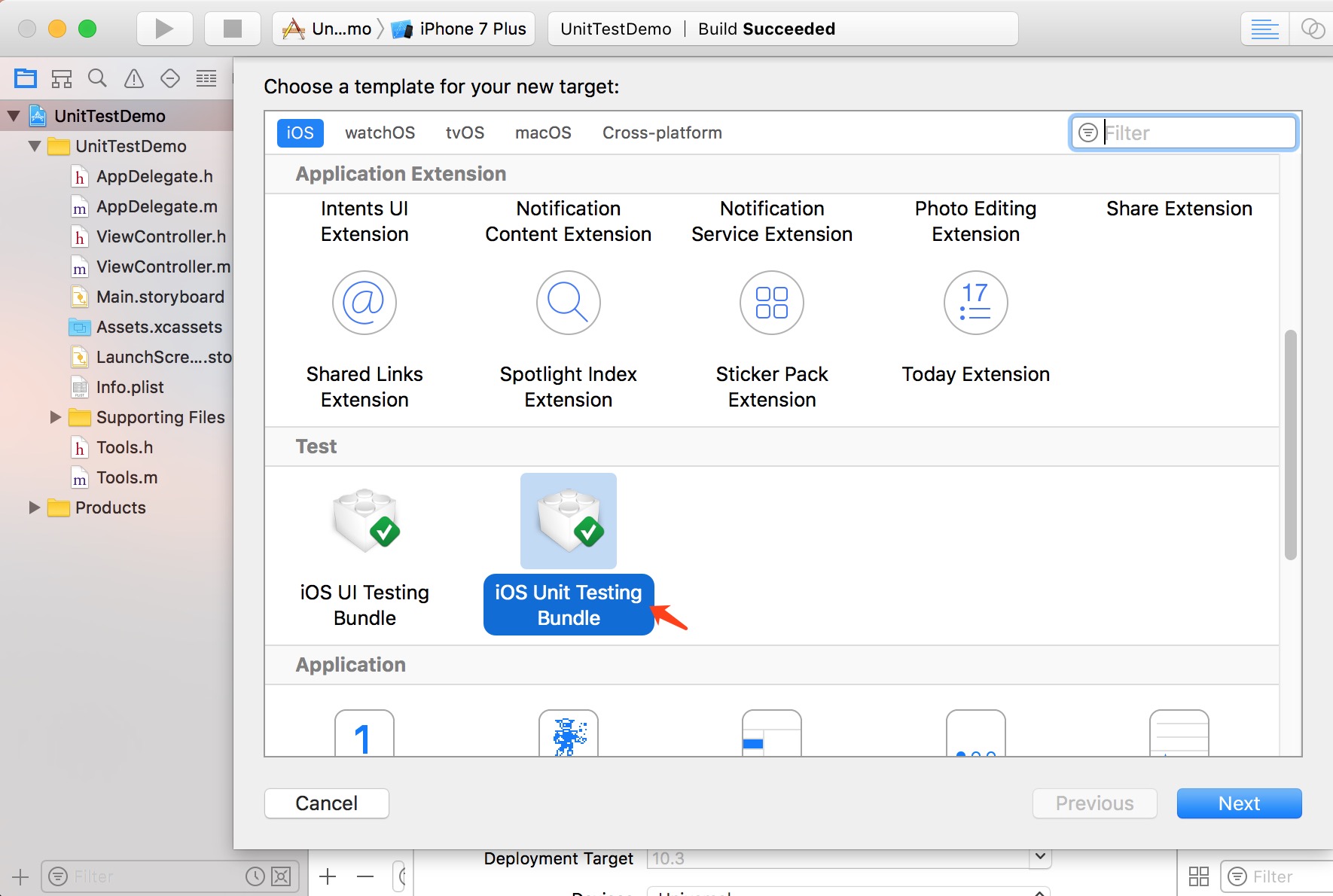Select the Spotlight Index Extension template icon
The width and height of the screenshot is (1333, 896).
pos(569,303)
